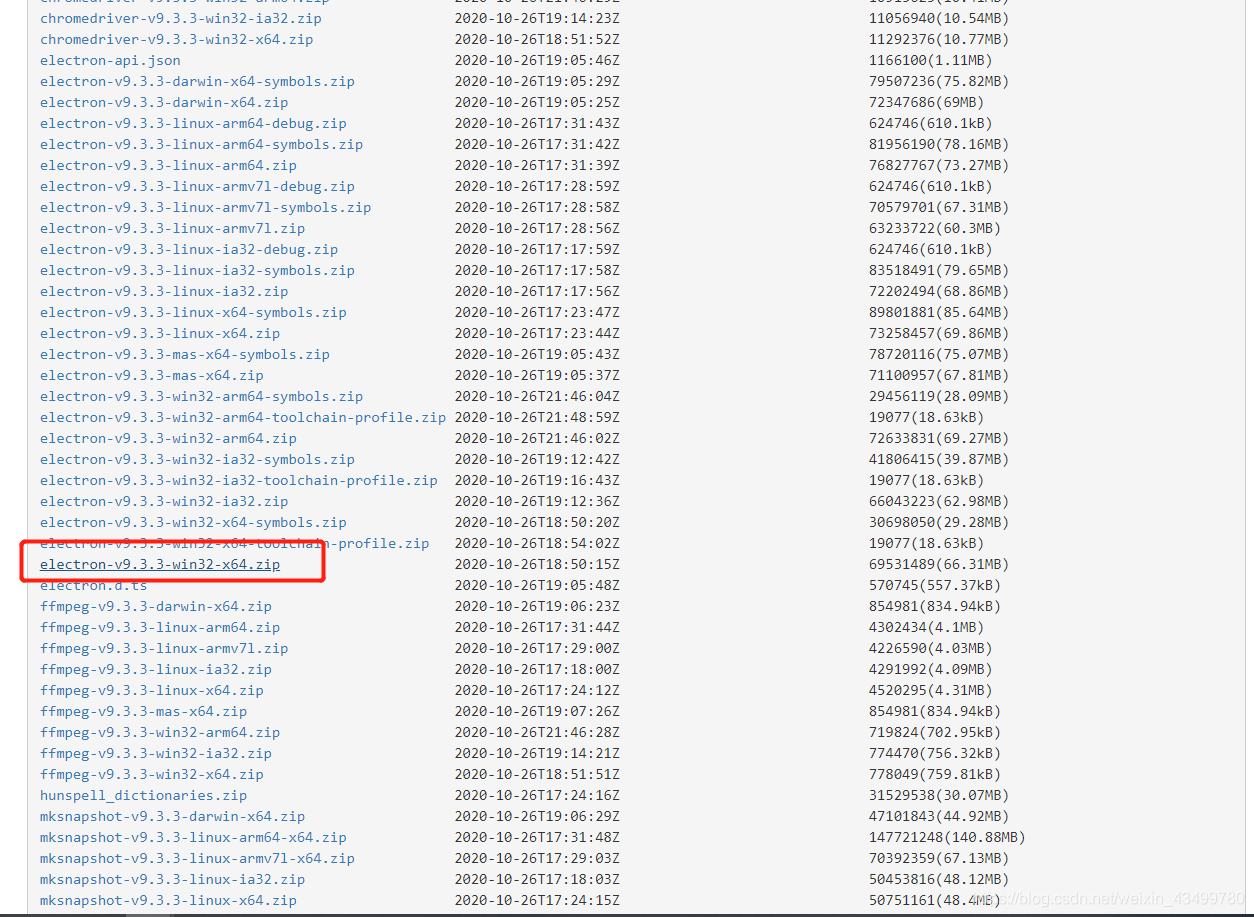Screen dimensions: 1254x917
Task: Select timestamp 2020-10-26T18:50:15Z
Action: 537,564
